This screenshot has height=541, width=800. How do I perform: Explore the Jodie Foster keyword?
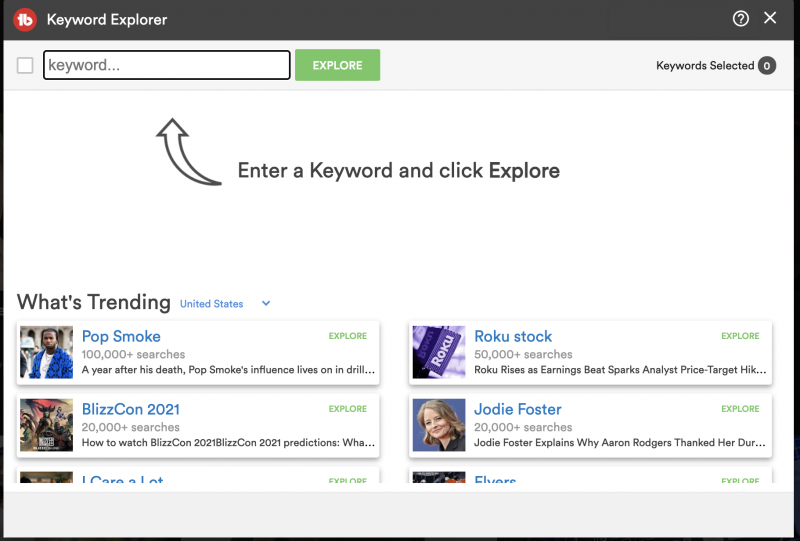[x=740, y=409]
